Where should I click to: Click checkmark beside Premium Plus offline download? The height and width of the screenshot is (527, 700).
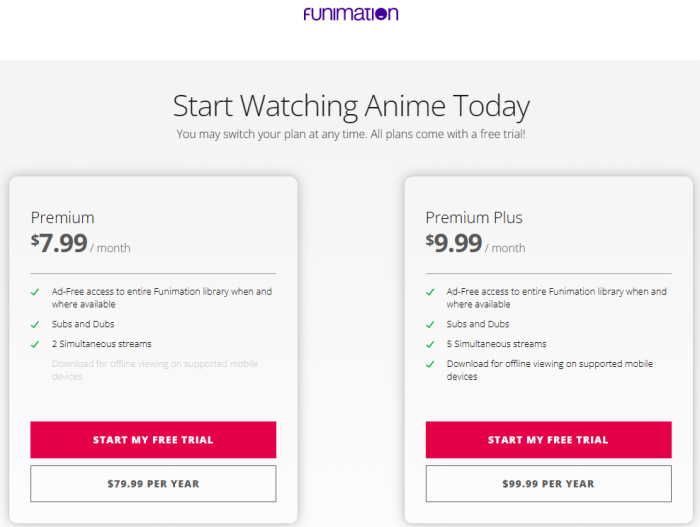pos(430,364)
